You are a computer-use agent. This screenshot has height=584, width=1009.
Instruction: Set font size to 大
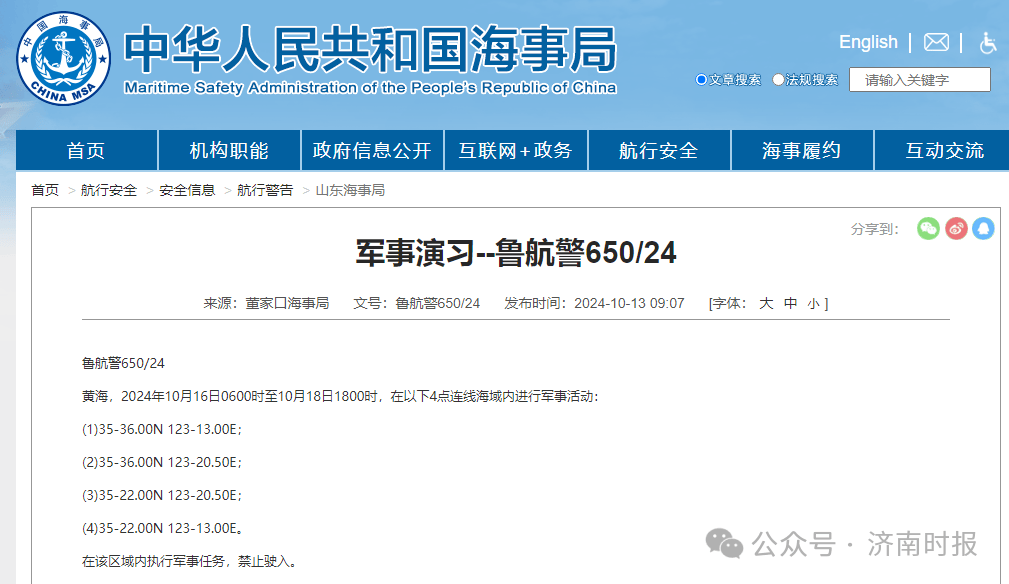[x=766, y=303]
